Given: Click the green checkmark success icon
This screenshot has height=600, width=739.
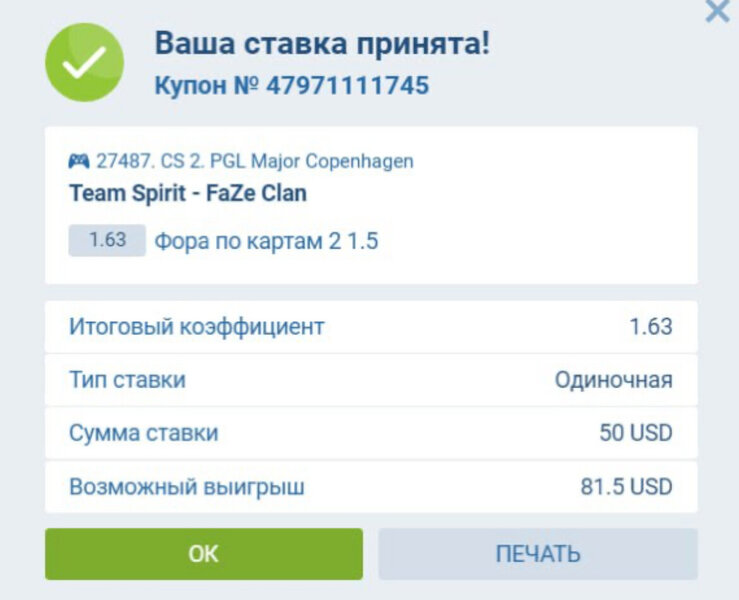Looking at the screenshot, I should [x=85, y=62].
